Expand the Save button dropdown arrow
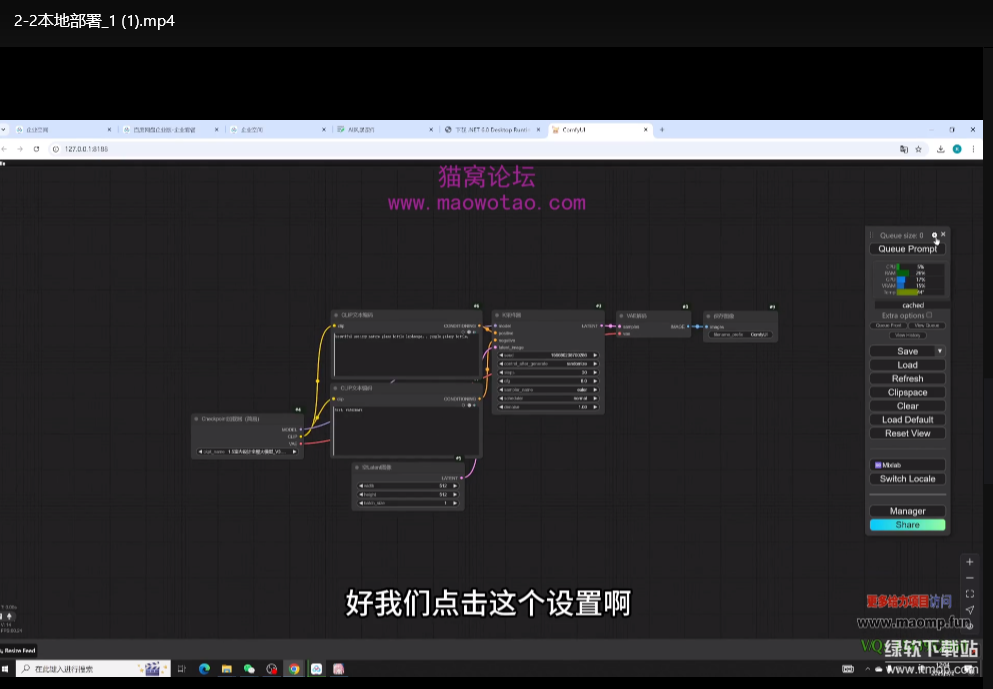This screenshot has width=993, height=689. click(x=940, y=351)
